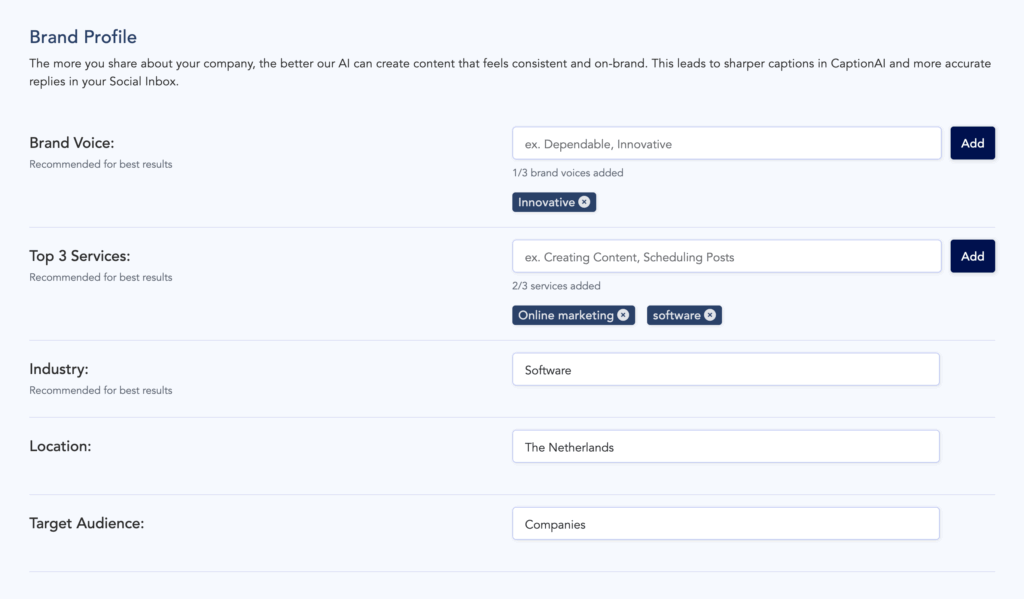Click the "Top 3 Services:" label

tap(80, 255)
